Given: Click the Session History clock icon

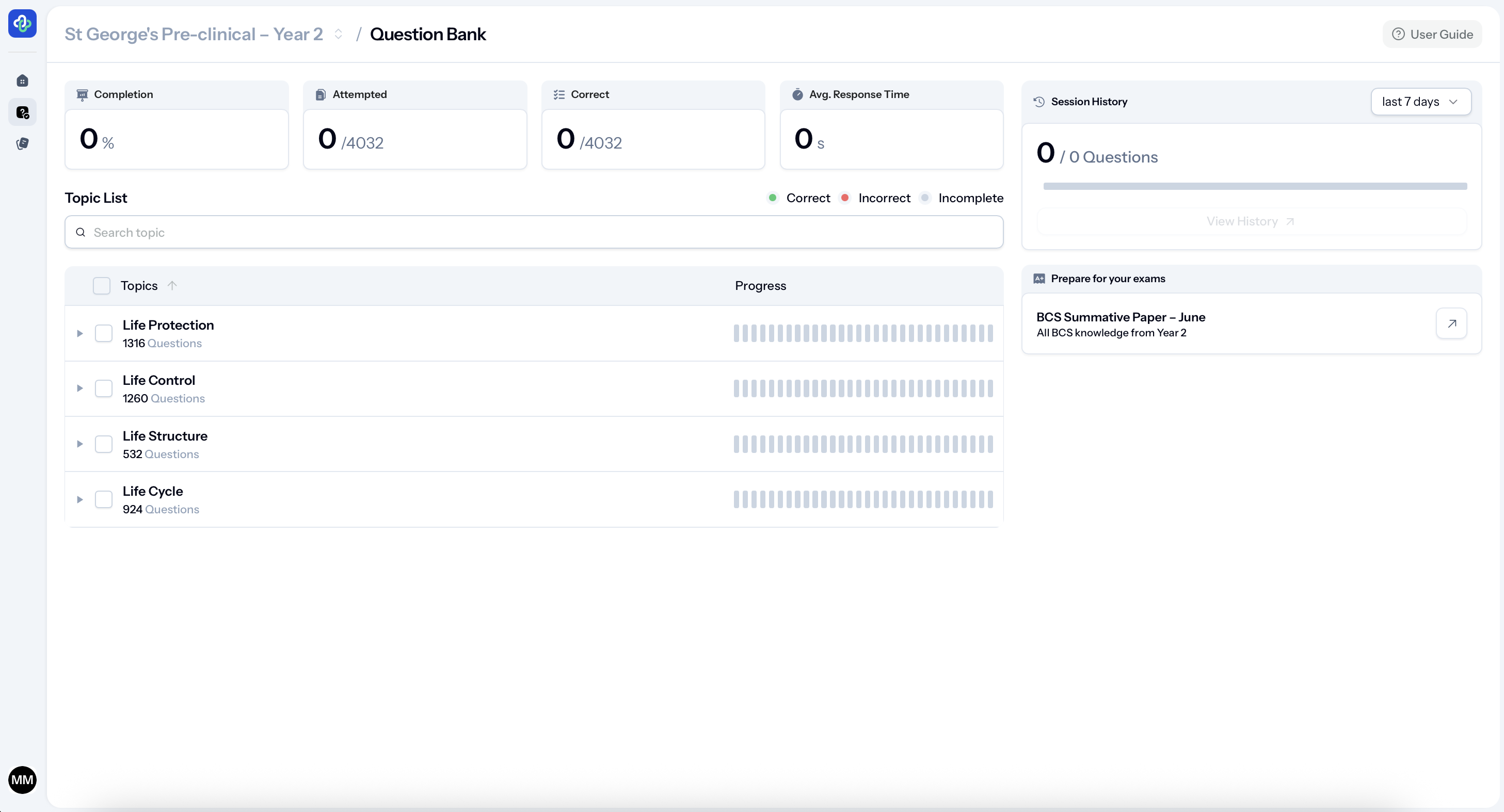Looking at the screenshot, I should pos(1038,102).
